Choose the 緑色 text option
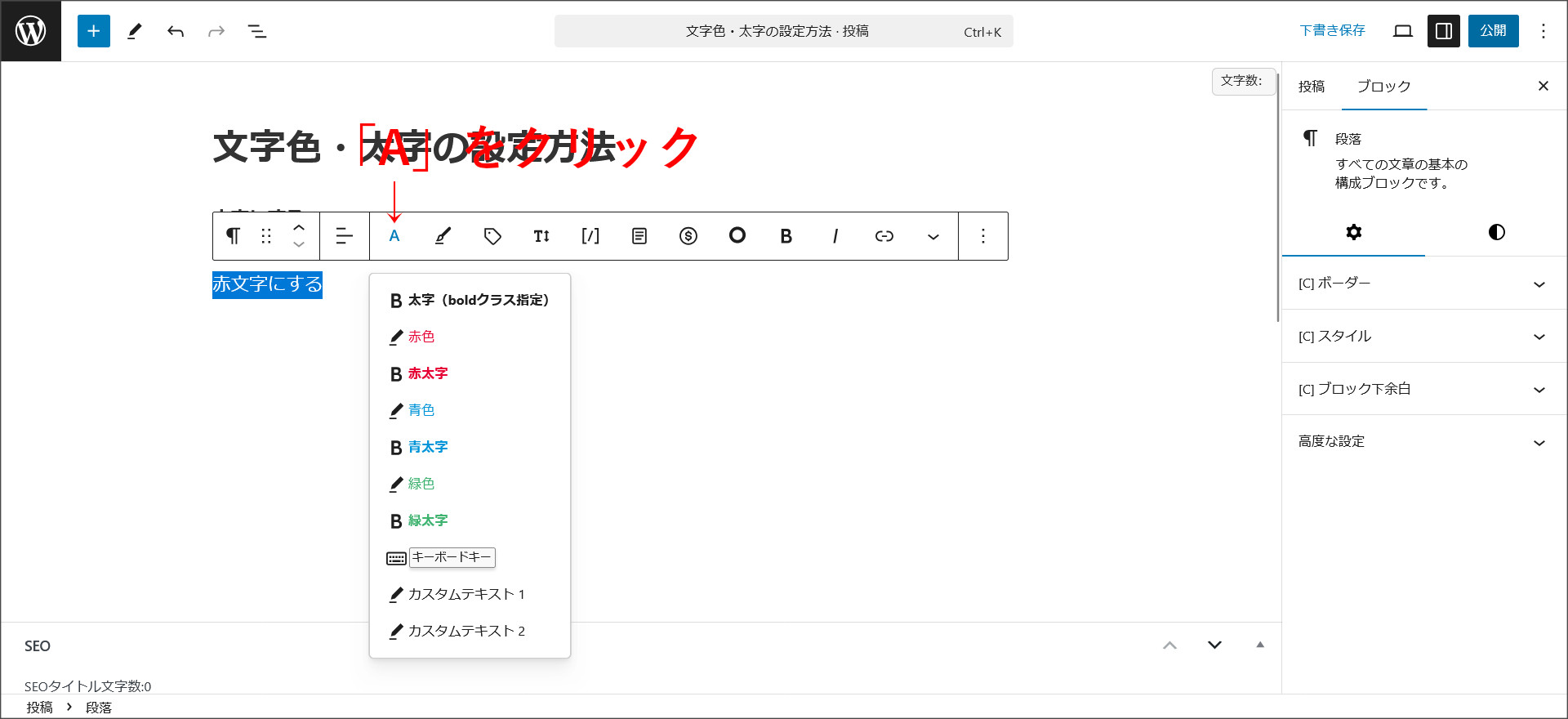 coord(470,484)
